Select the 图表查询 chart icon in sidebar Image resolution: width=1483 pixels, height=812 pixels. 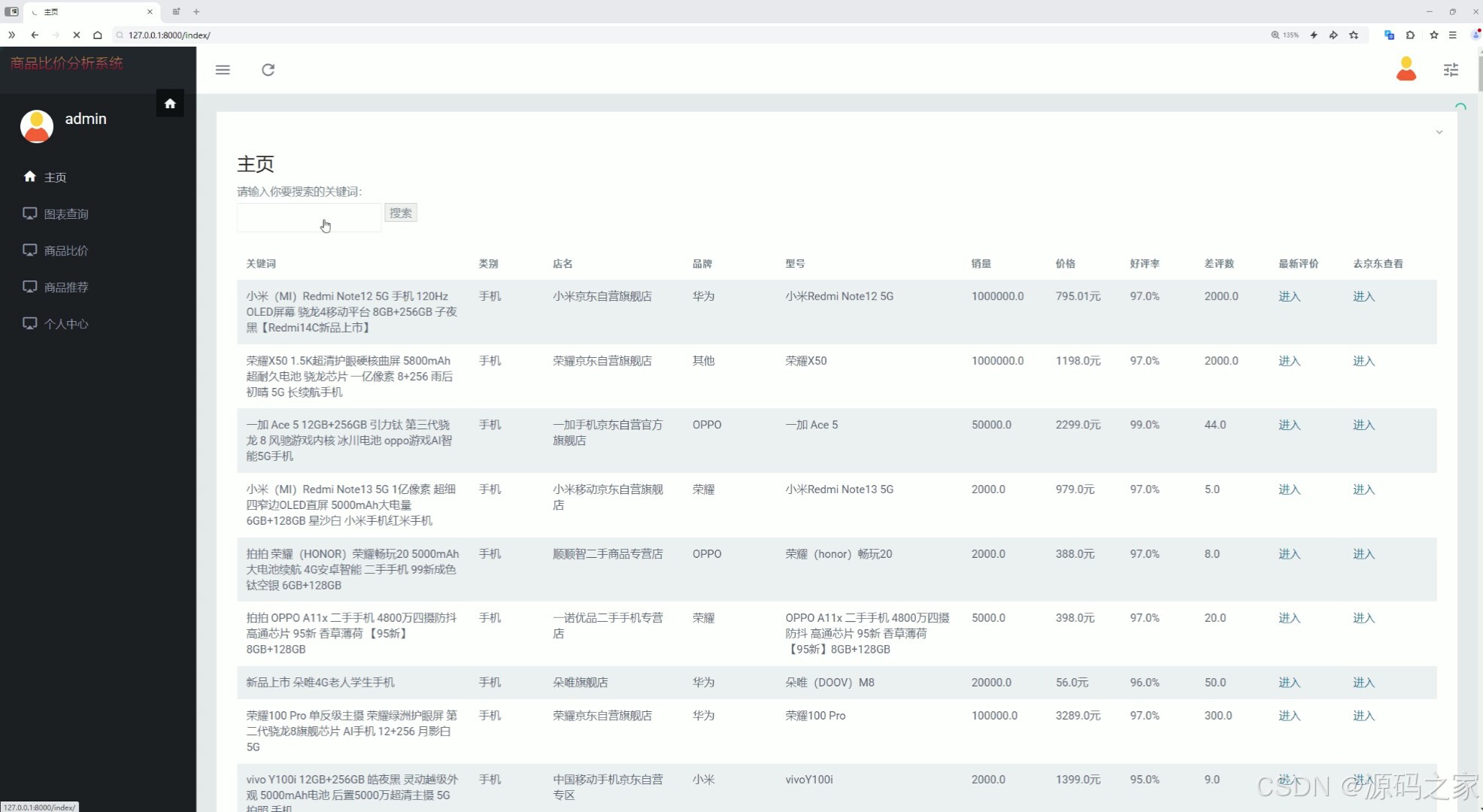pyautogui.click(x=30, y=214)
